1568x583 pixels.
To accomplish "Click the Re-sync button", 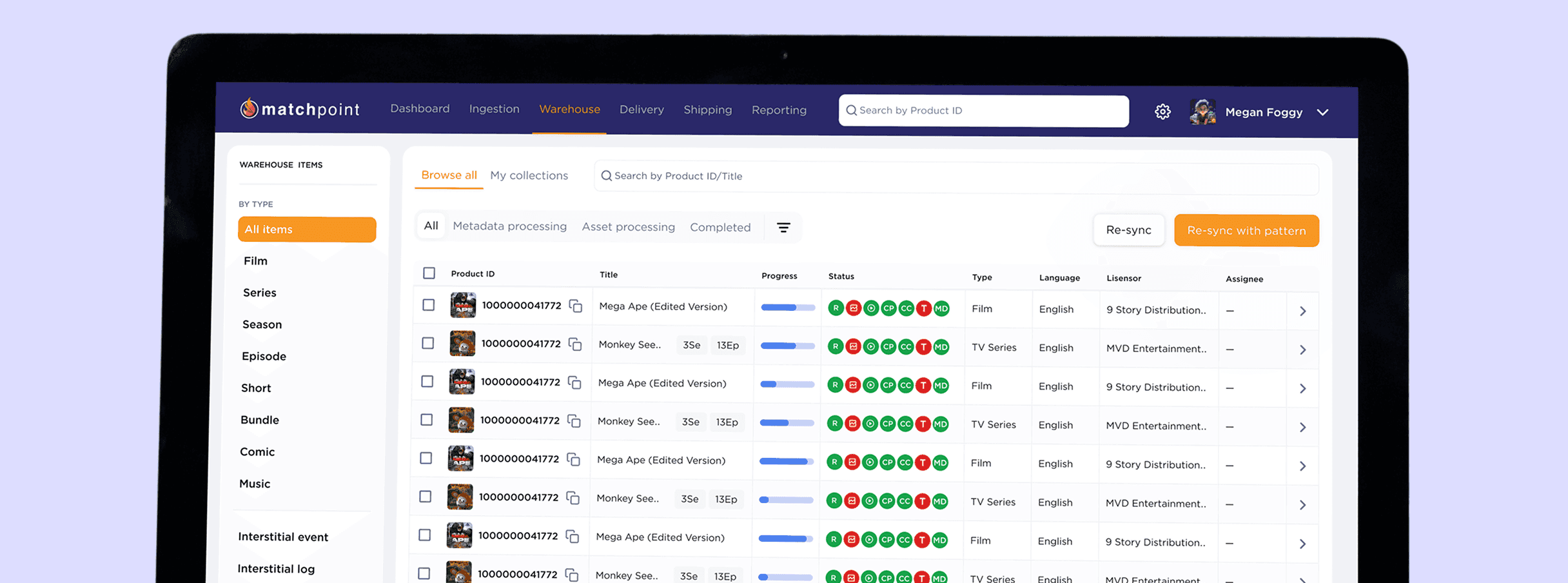I will (1129, 230).
